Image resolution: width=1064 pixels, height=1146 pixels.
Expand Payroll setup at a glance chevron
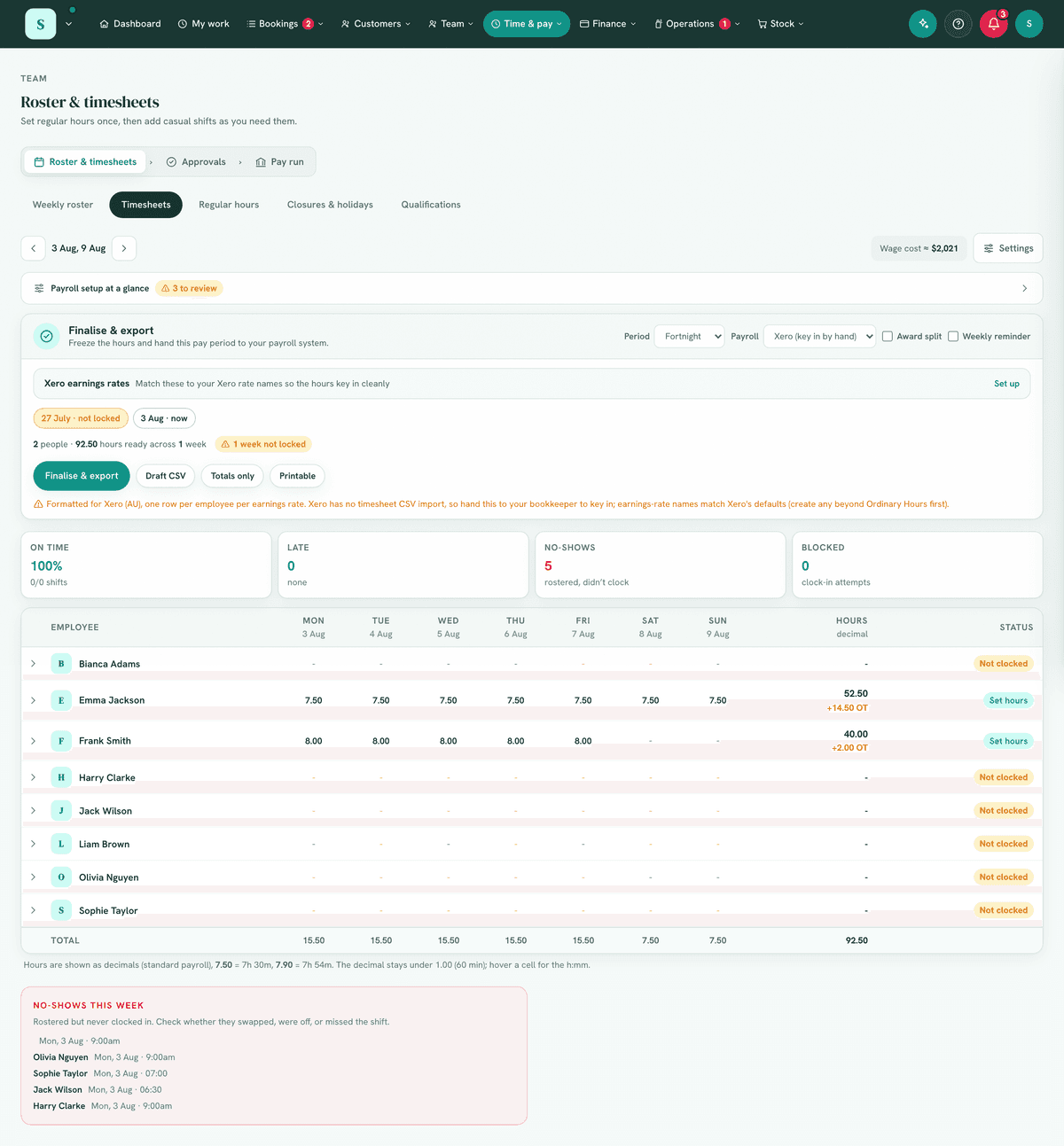click(1025, 288)
